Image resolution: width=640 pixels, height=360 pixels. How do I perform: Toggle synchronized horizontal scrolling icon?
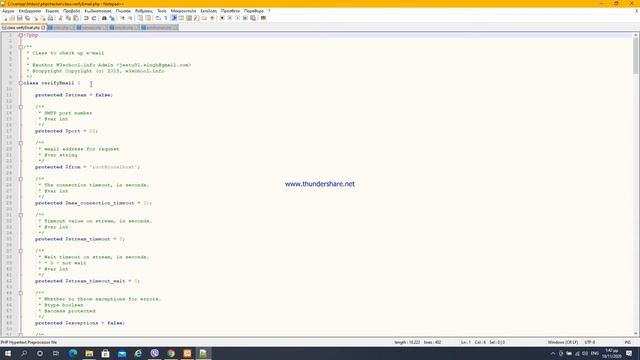(x=148, y=18)
